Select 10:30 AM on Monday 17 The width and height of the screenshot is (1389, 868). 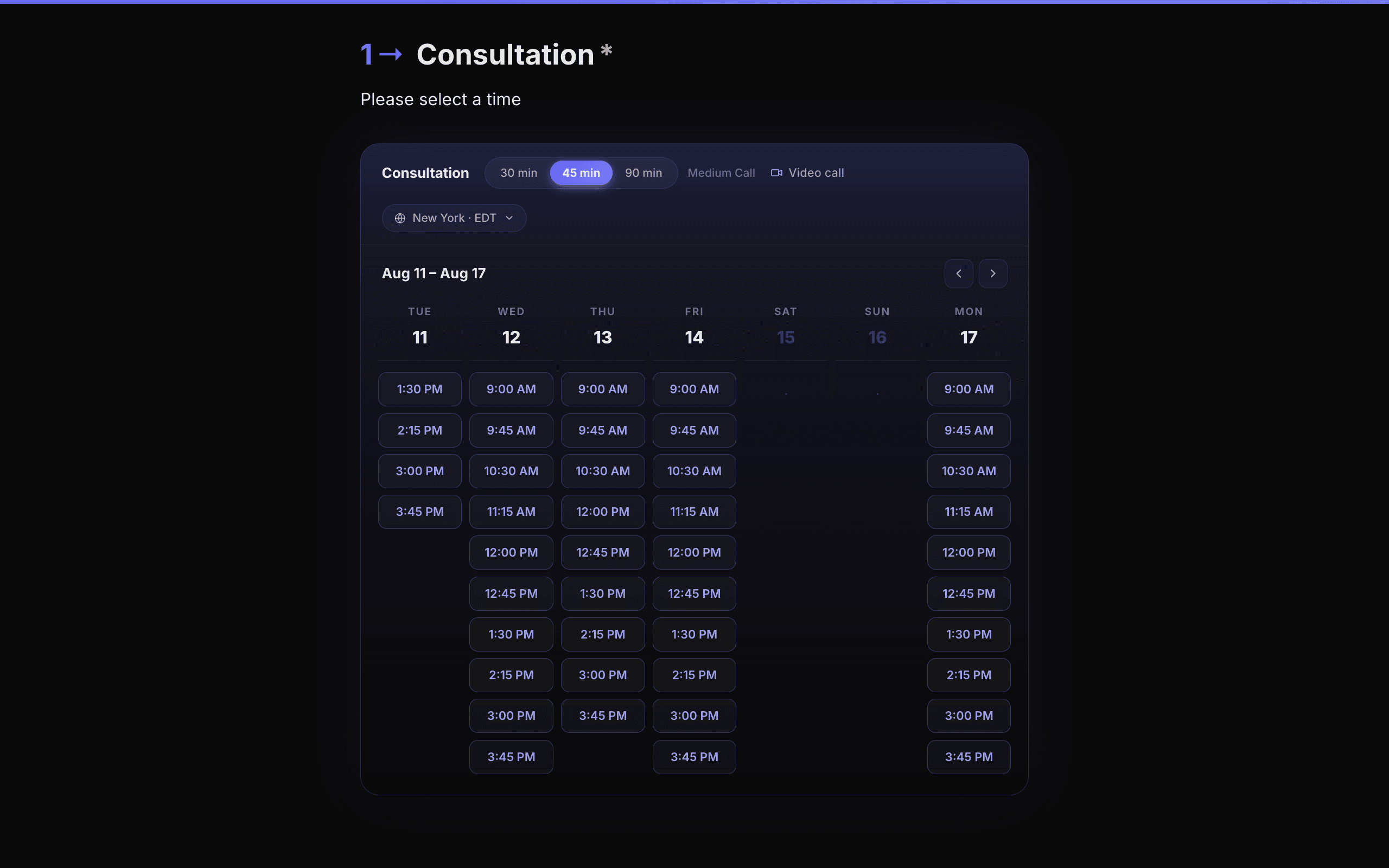coord(969,471)
